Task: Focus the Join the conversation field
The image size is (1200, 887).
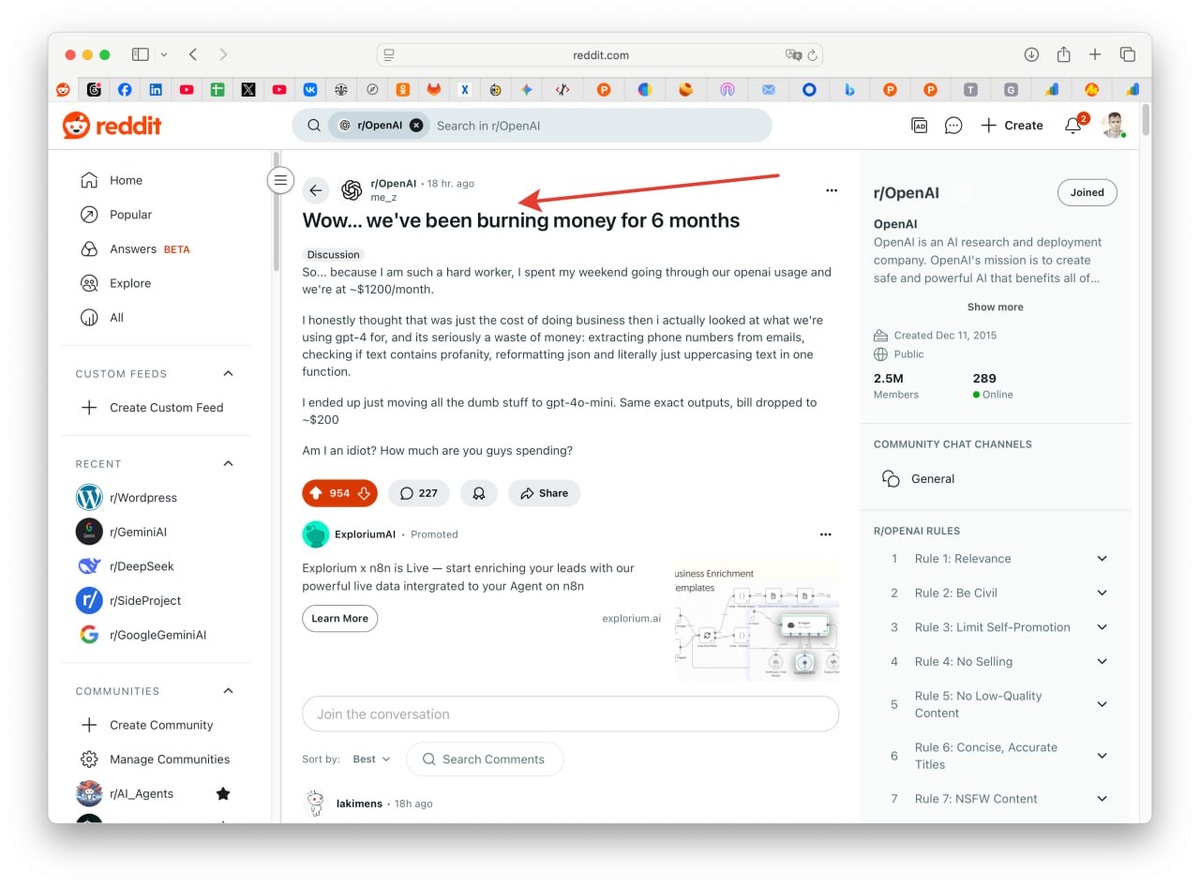Action: click(570, 714)
